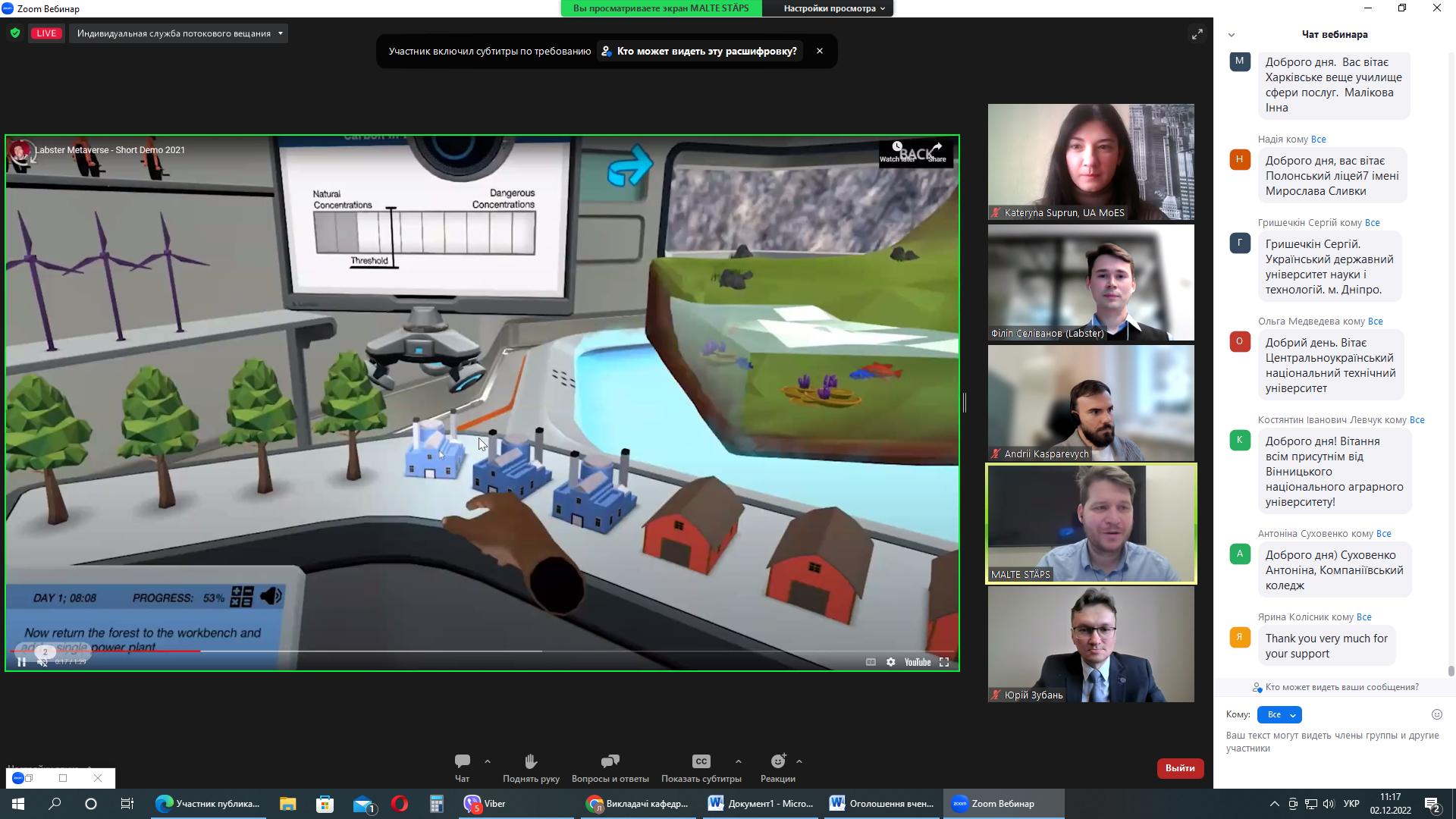Open the chat recipient dropdown
This screenshot has height=819, width=1456.
1279,714
